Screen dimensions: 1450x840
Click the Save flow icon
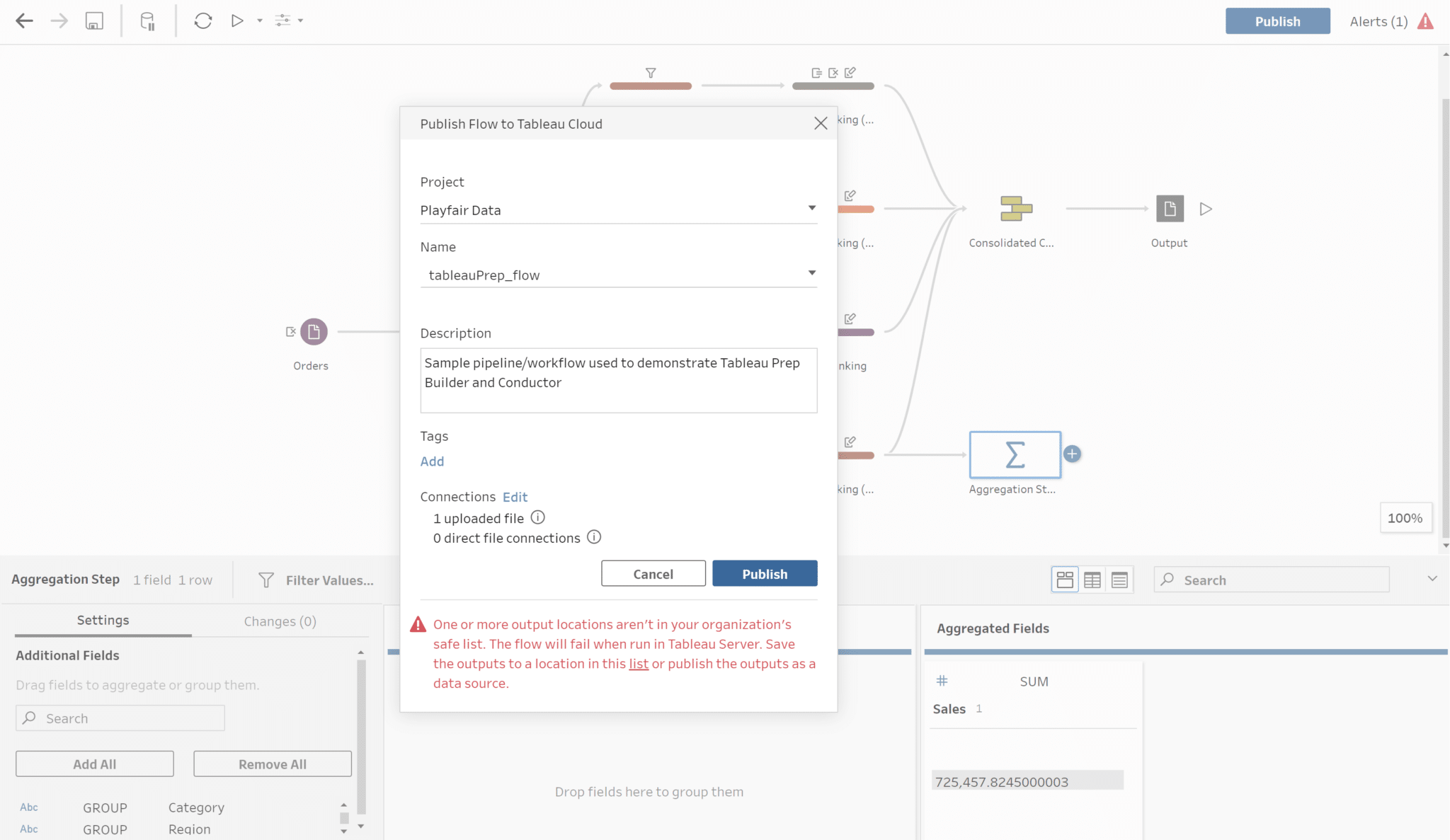[93, 21]
